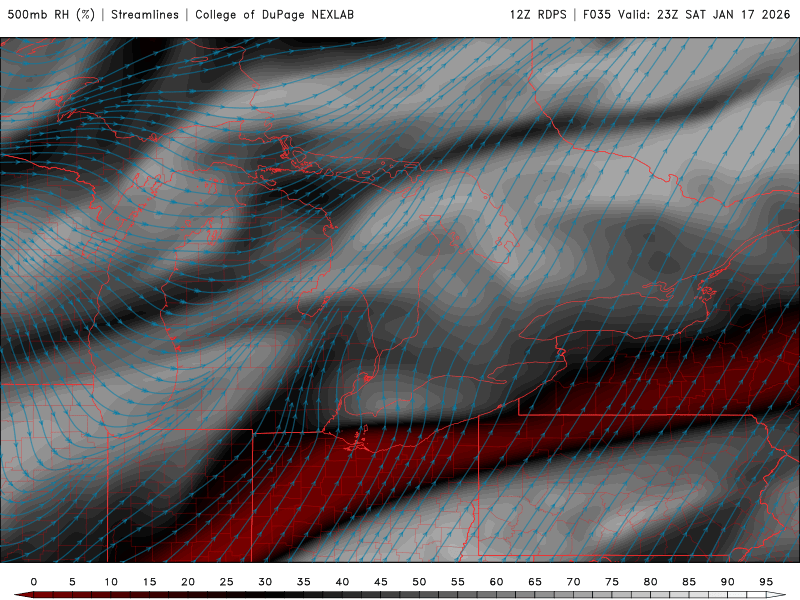Click the '500mb RH (%)' title text
The width and height of the screenshot is (800, 600).
click(52, 15)
